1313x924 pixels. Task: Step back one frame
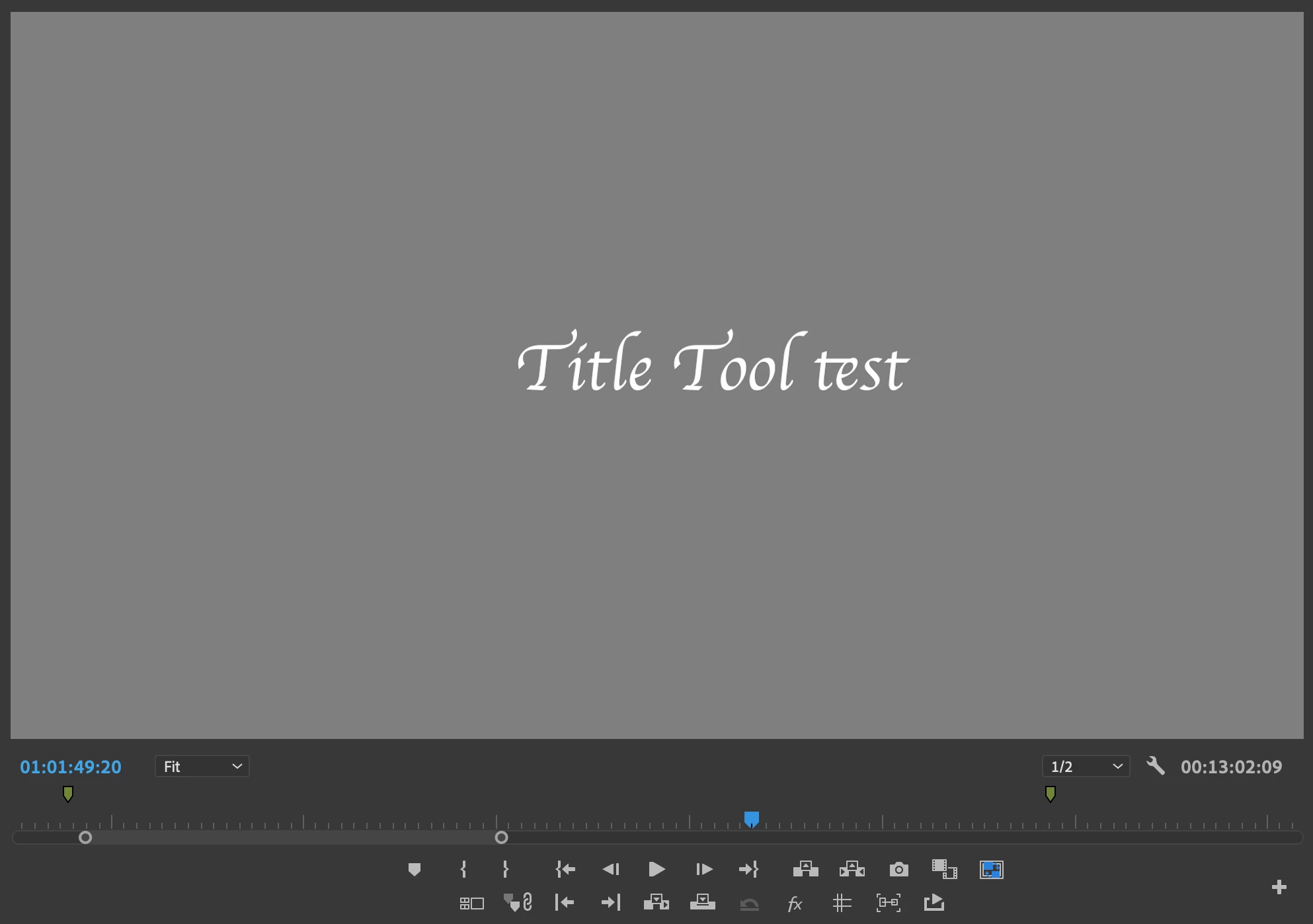[x=611, y=869]
